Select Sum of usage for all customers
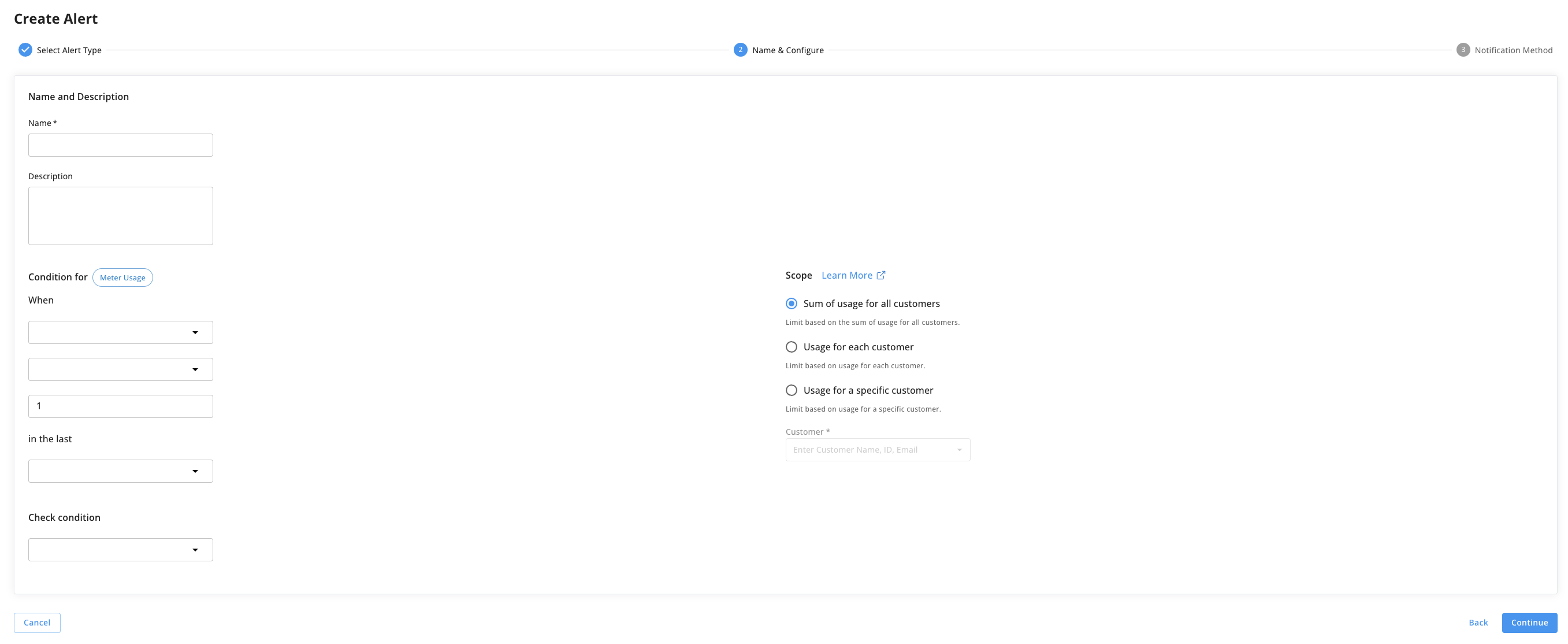The height and width of the screenshot is (644, 1568). coord(792,304)
